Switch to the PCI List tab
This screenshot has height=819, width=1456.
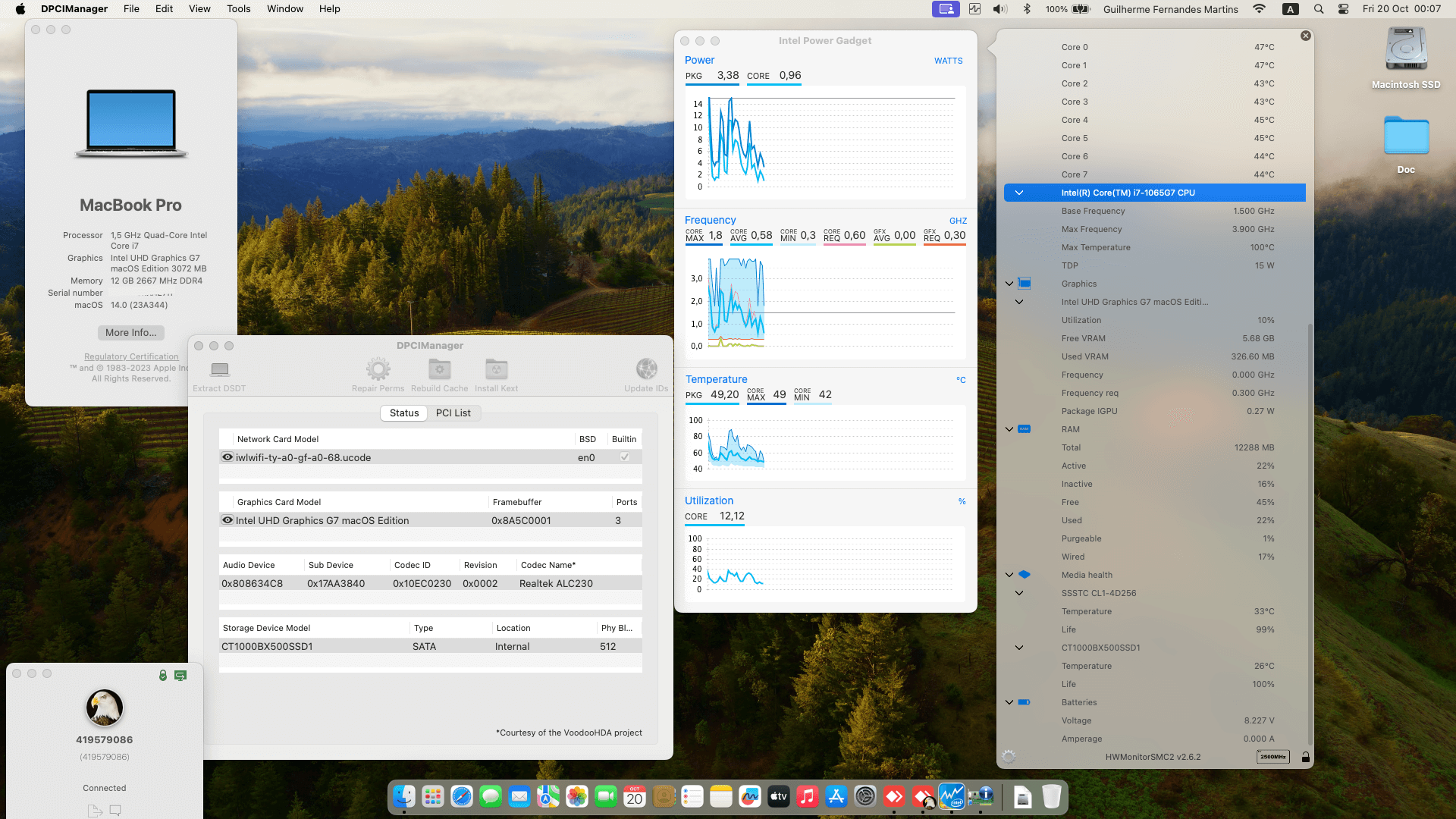[x=453, y=413]
